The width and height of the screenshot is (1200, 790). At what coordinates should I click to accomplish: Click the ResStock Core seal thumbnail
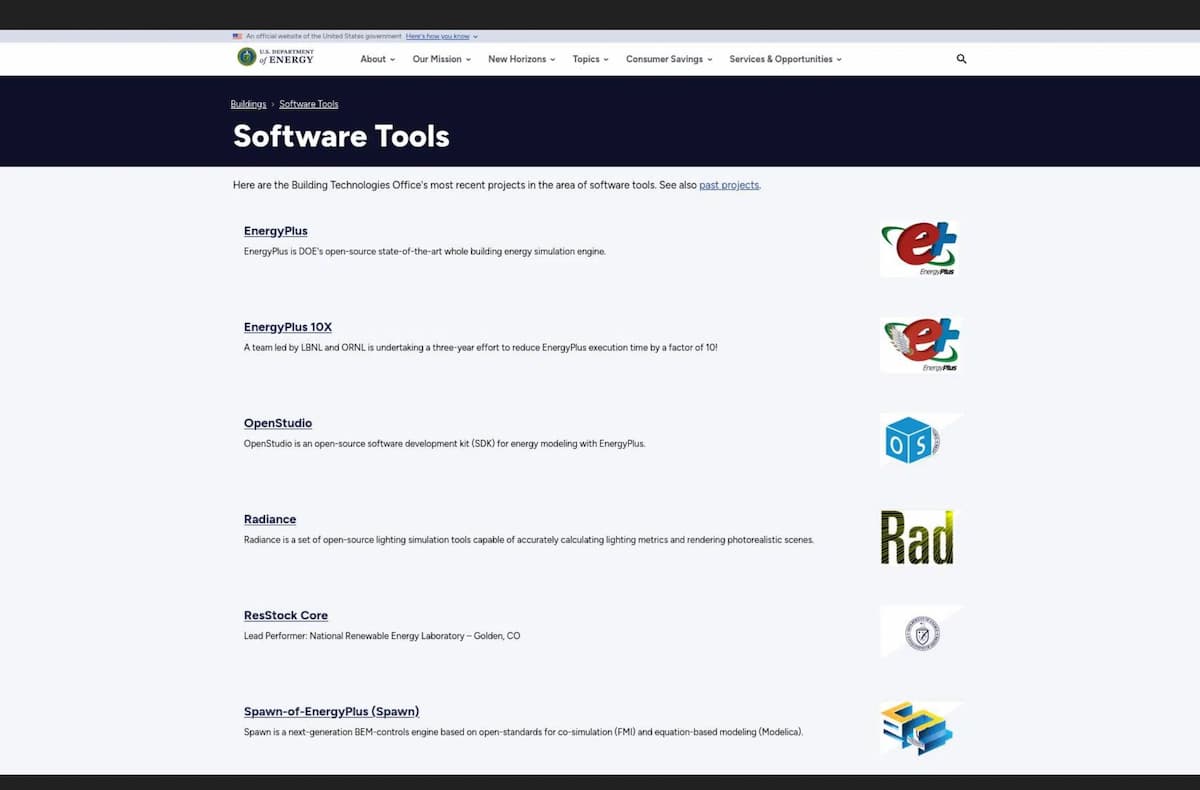[x=921, y=632]
